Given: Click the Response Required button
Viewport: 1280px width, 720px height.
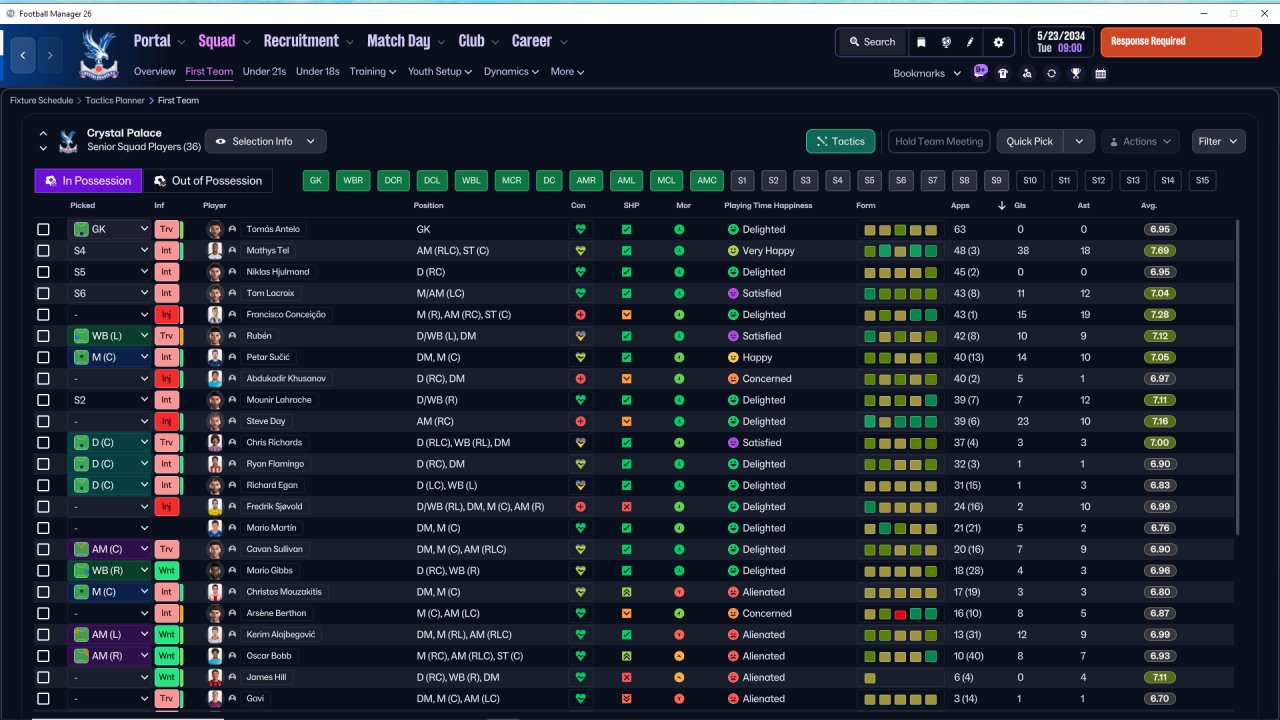Looking at the screenshot, I should [1181, 42].
